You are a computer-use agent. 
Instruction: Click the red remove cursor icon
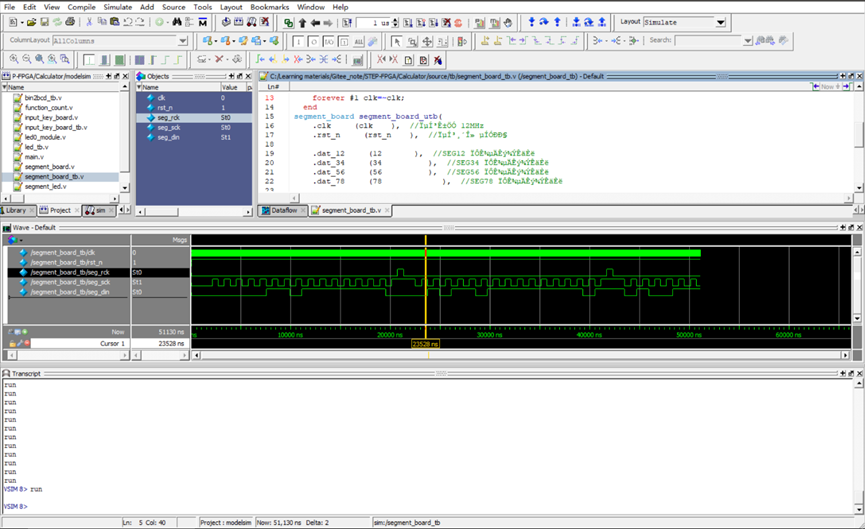pyautogui.click(x=26, y=343)
